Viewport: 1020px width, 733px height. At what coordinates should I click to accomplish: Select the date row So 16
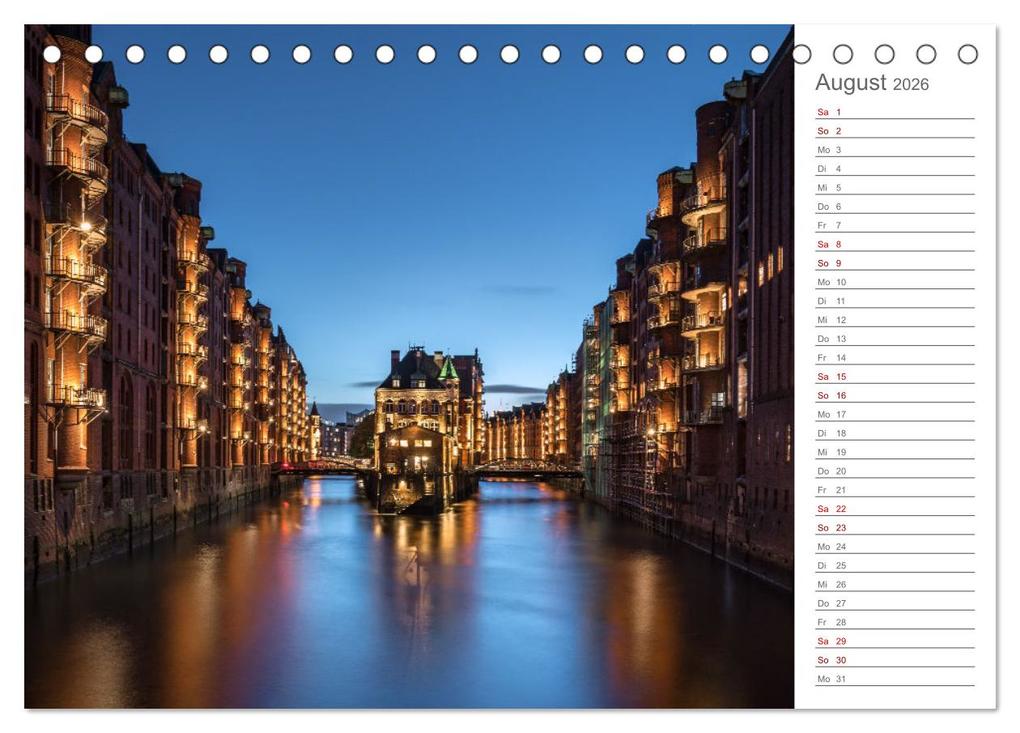tap(895, 395)
